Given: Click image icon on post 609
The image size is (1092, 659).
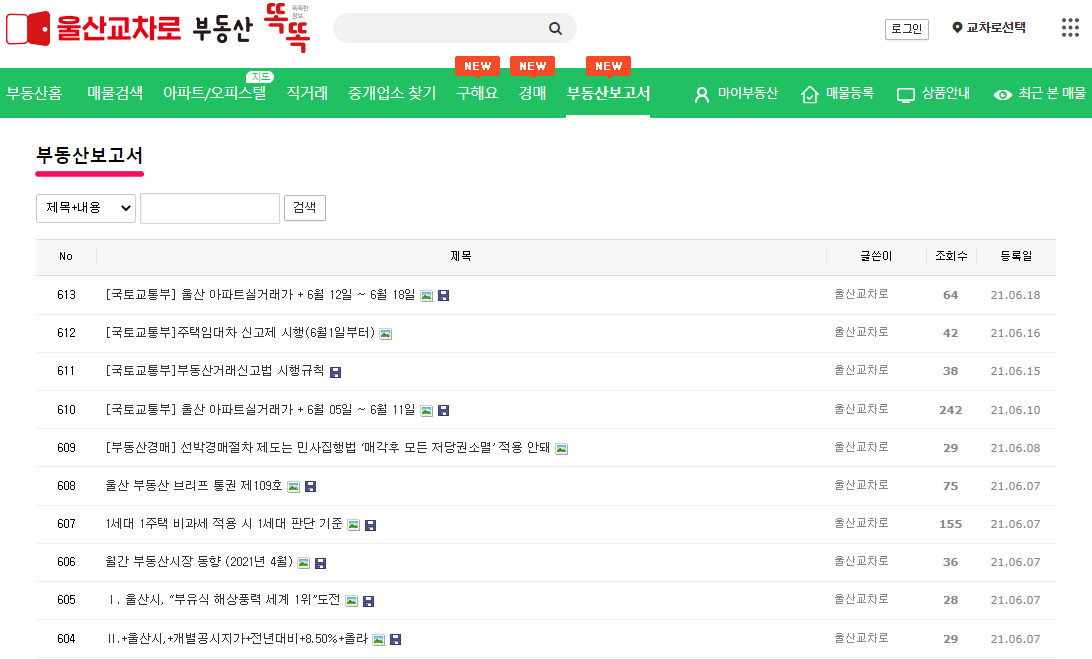Looking at the screenshot, I should click(x=561, y=449).
